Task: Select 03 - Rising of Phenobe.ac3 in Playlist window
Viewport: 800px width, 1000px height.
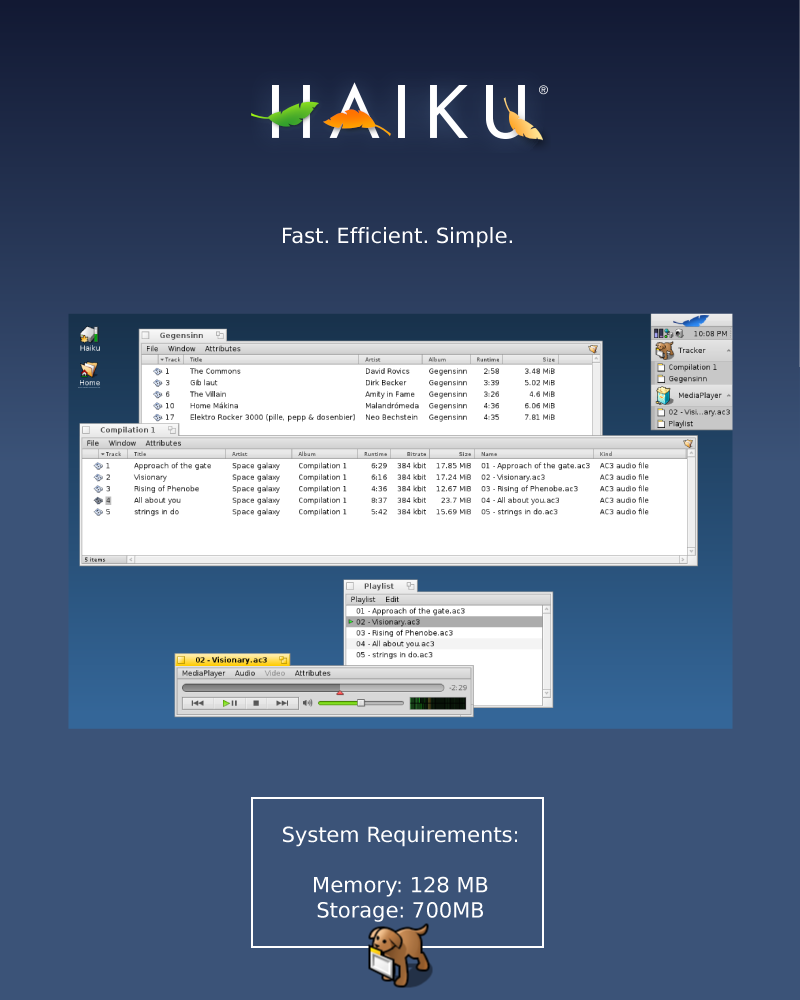Action: [x=444, y=633]
